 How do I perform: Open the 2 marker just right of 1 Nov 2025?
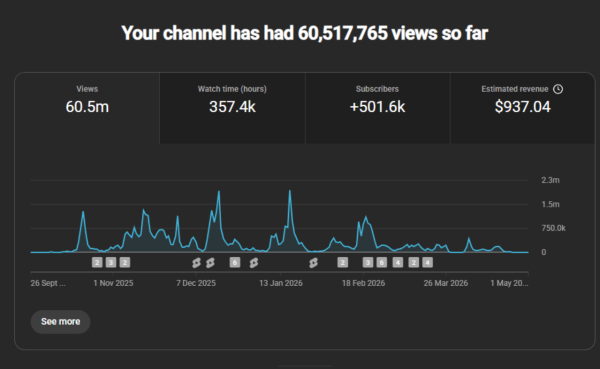(x=125, y=263)
